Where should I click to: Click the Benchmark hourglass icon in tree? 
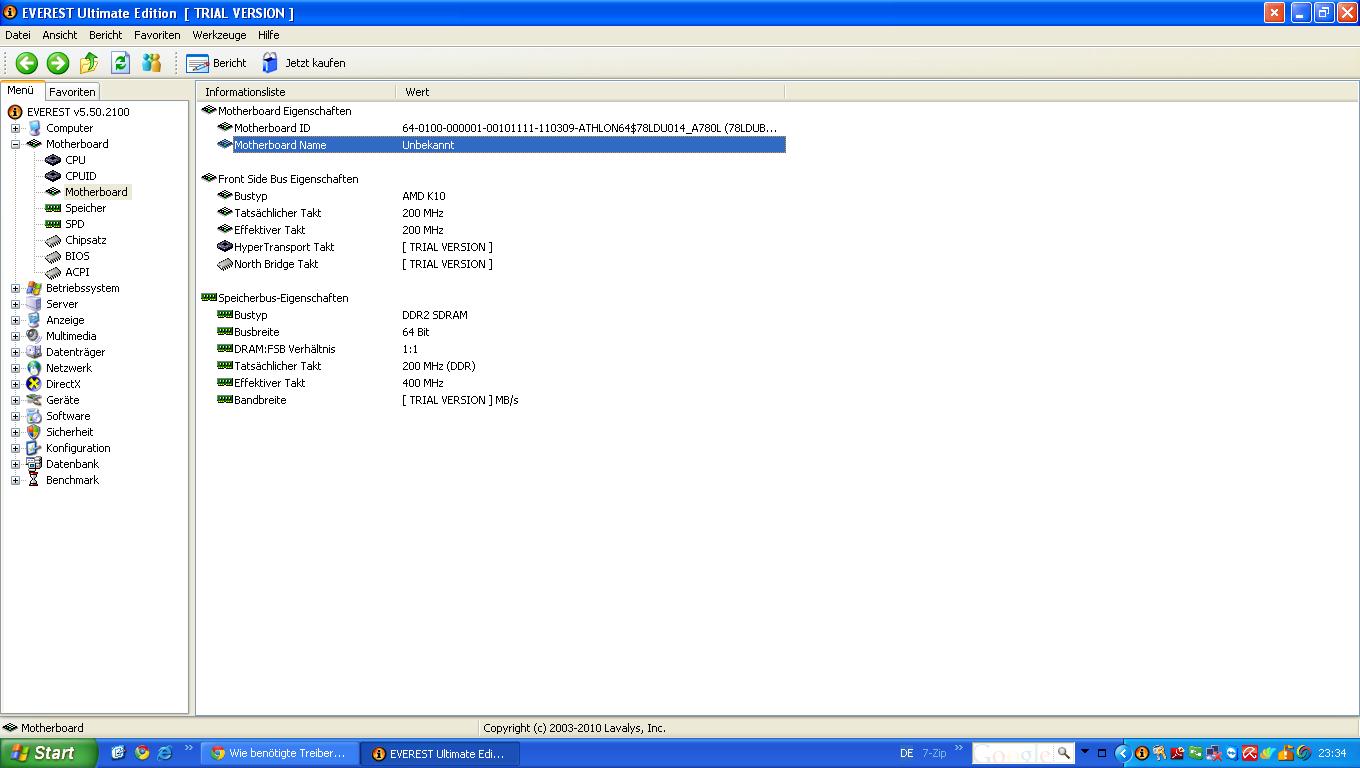(34, 480)
